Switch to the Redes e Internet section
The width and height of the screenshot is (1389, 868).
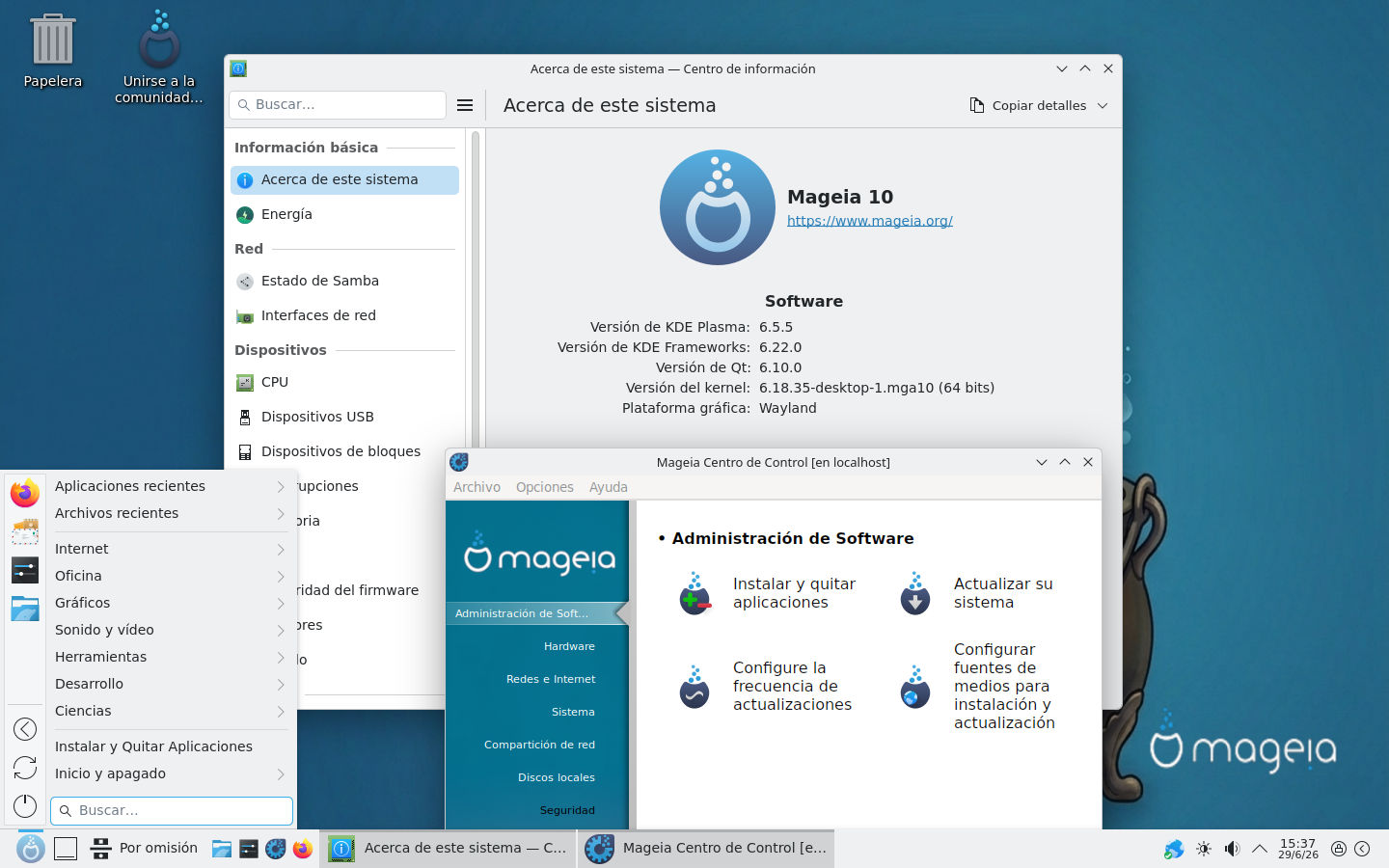tap(551, 679)
